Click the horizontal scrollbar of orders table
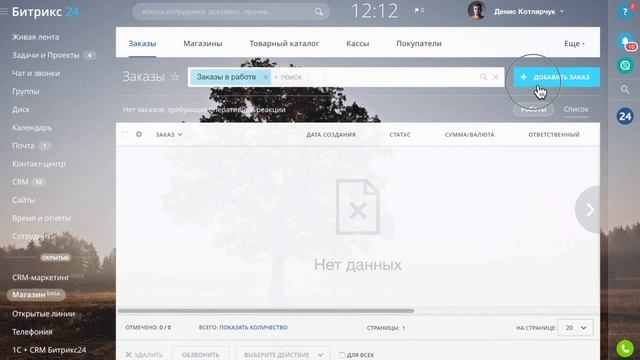Image resolution: width=640 pixels, height=360 pixels. [x=266, y=311]
